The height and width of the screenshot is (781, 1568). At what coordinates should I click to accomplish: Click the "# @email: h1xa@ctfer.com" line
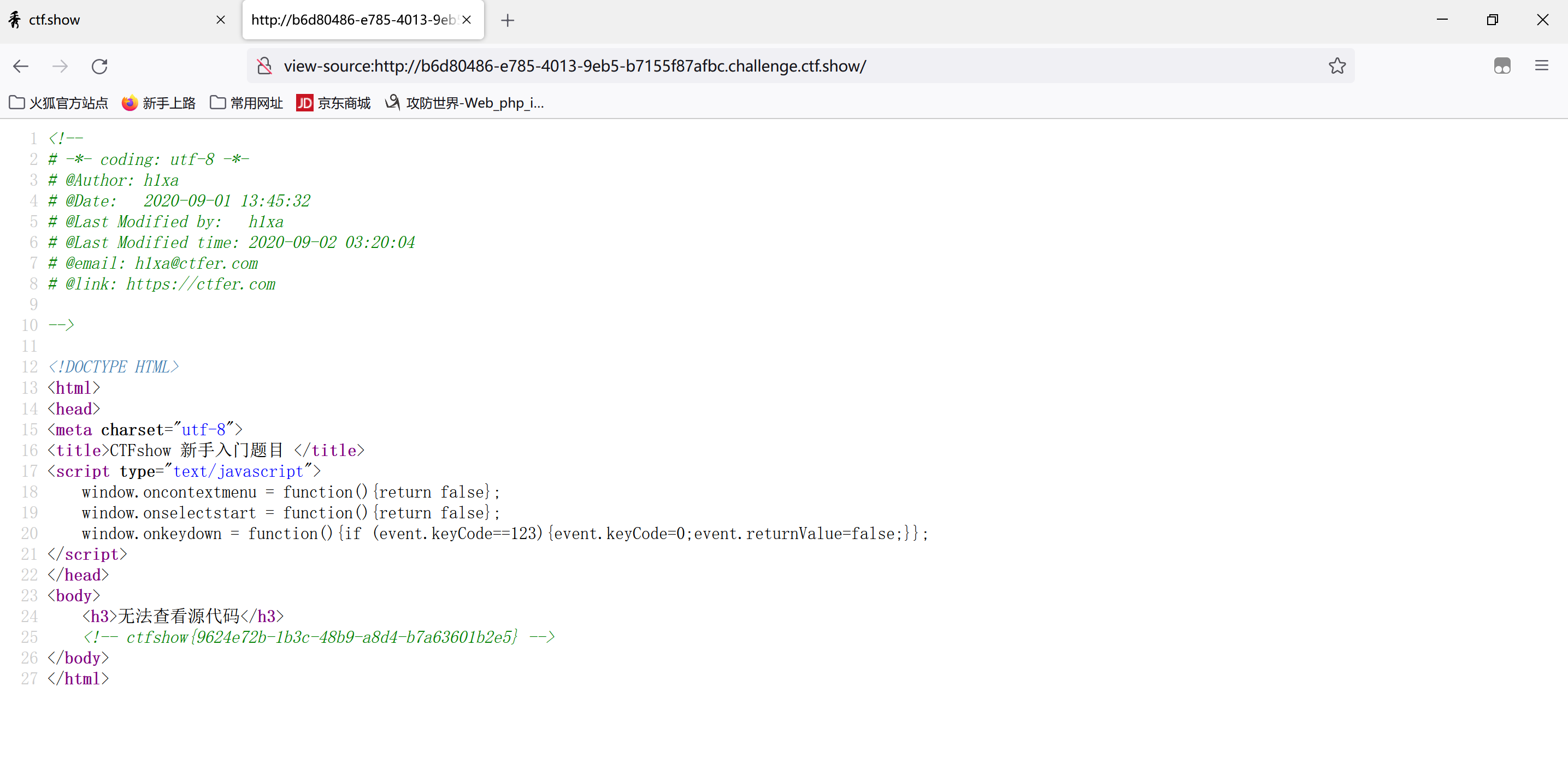click(153, 263)
